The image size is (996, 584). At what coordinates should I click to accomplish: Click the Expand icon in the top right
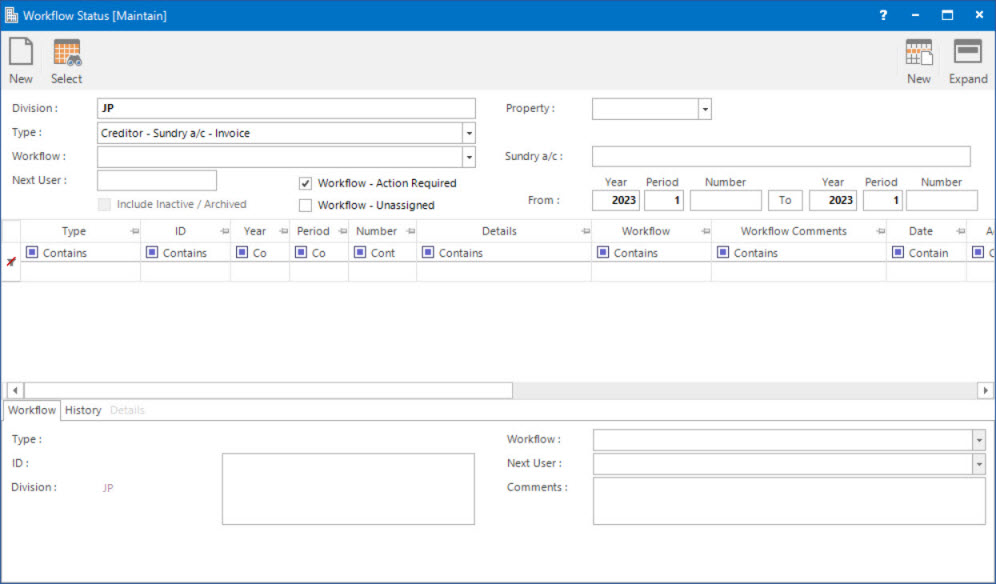point(967,58)
